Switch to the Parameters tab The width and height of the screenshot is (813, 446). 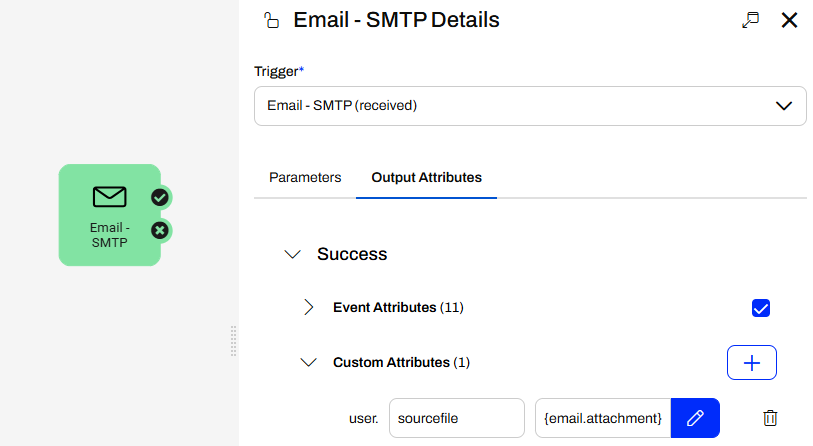[x=305, y=177]
